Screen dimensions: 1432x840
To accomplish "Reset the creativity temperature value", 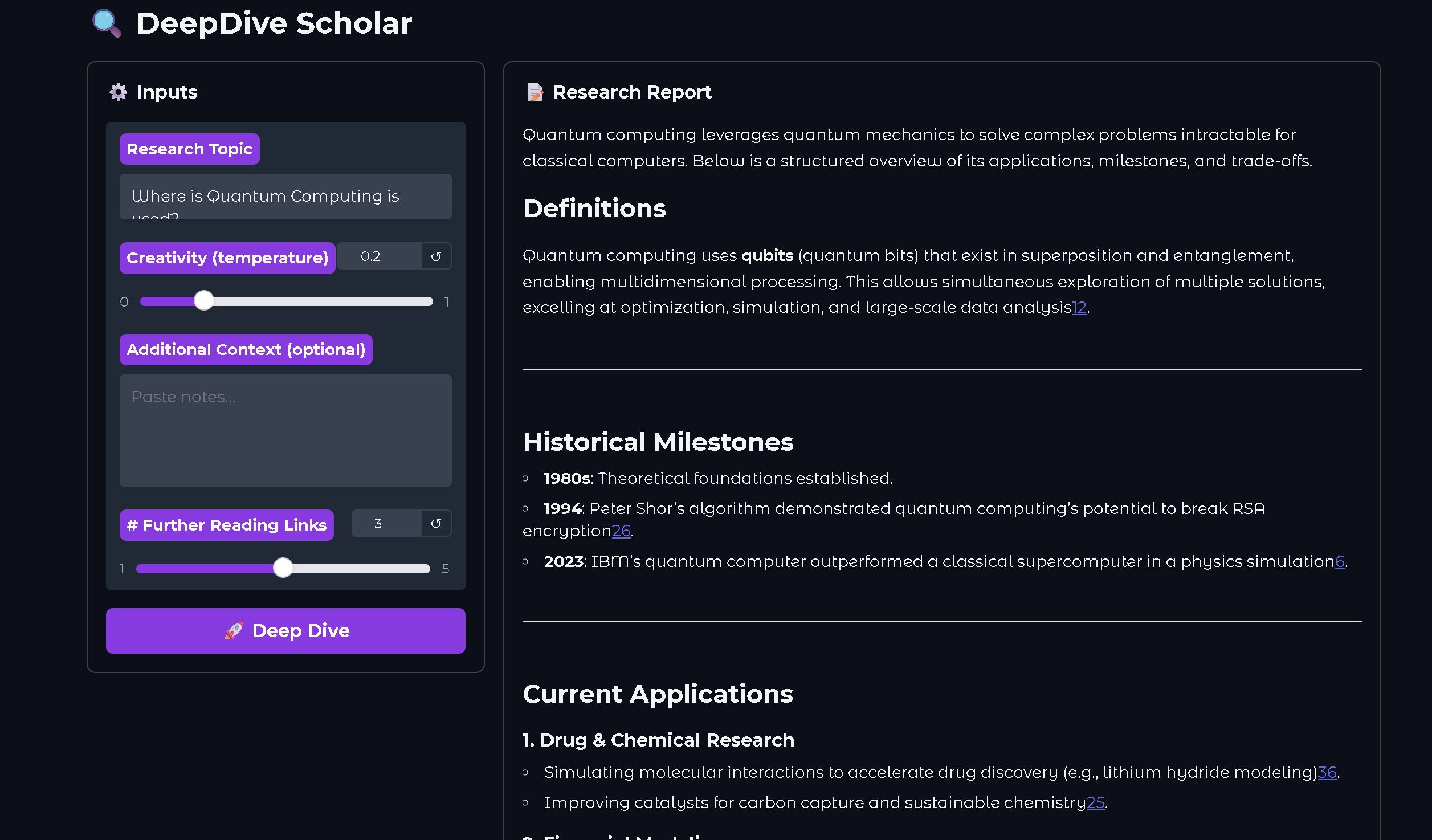I will click(436, 256).
